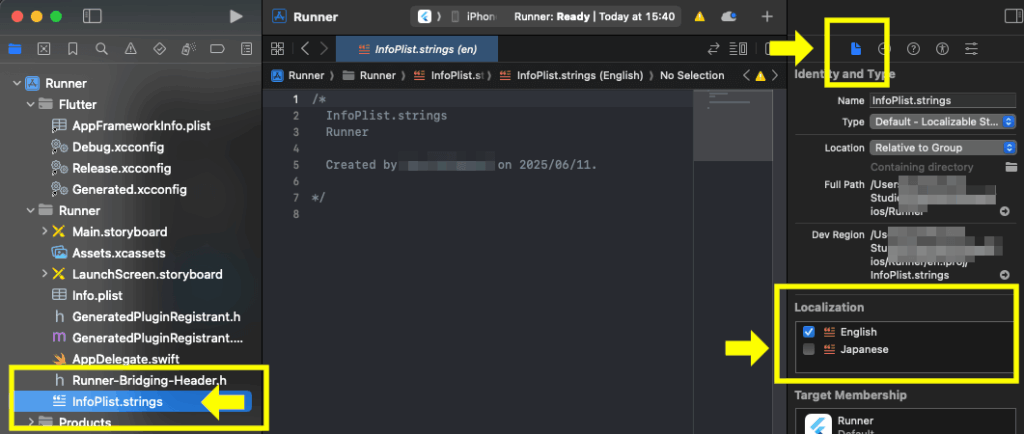
Task: Collapse the Runner folder group
Action: (x=30, y=211)
